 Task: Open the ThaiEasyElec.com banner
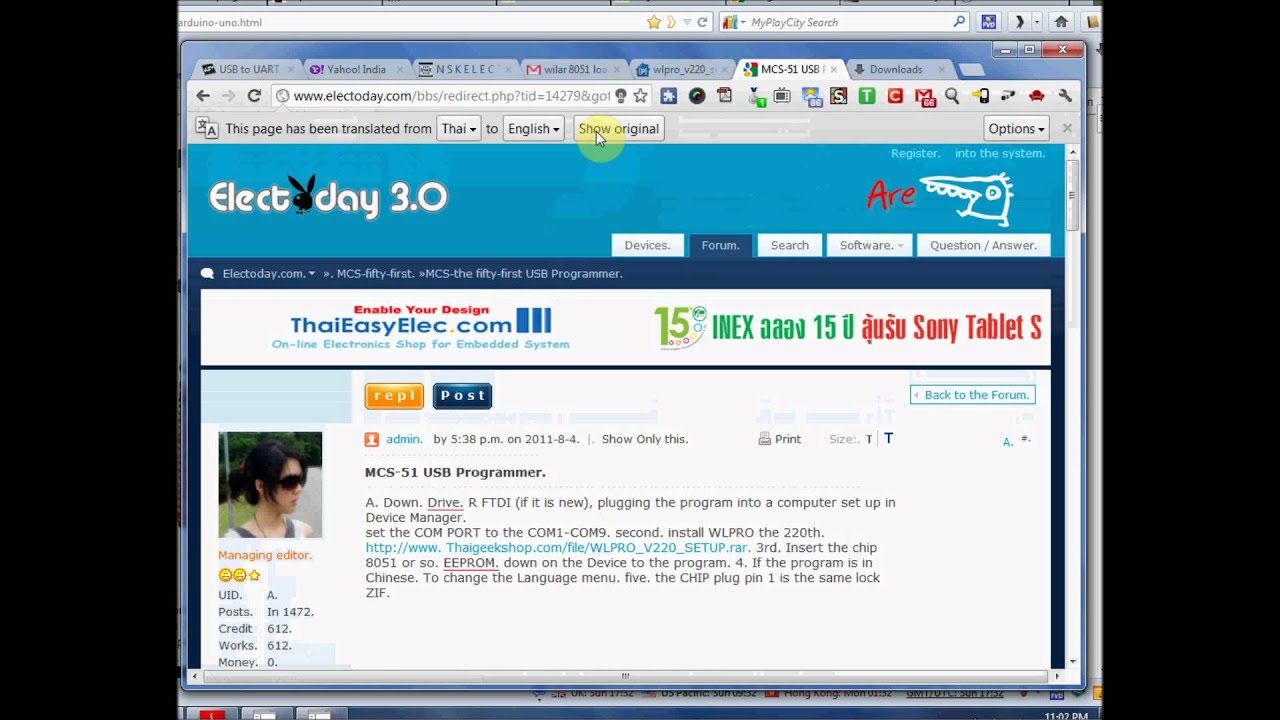point(421,328)
